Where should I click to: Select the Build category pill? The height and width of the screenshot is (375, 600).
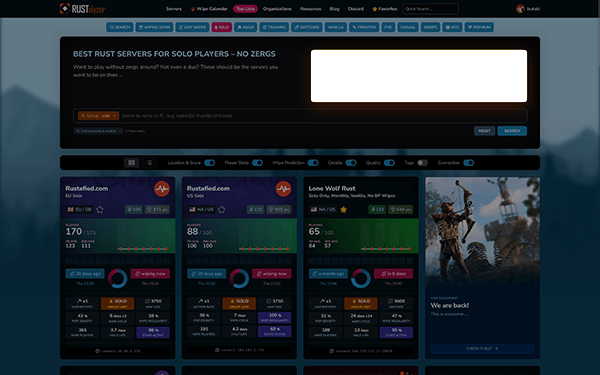(246, 27)
